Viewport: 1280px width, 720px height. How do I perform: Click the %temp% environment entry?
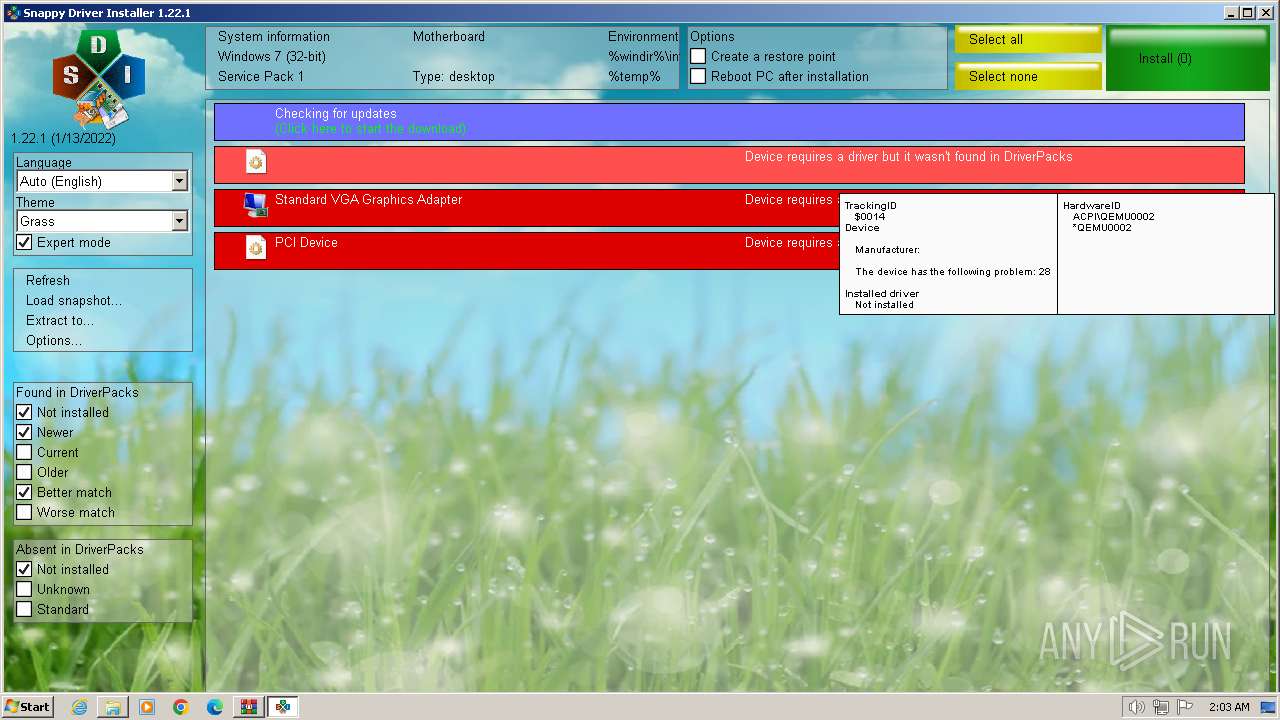click(x=634, y=77)
